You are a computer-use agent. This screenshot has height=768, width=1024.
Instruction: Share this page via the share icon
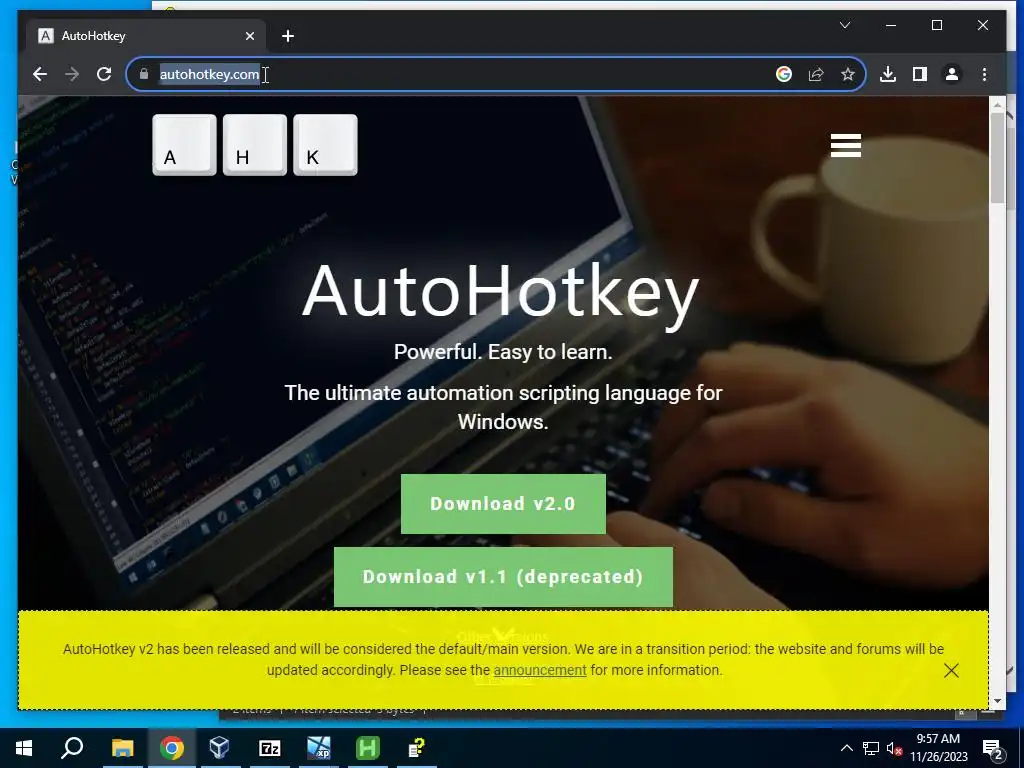coord(816,74)
